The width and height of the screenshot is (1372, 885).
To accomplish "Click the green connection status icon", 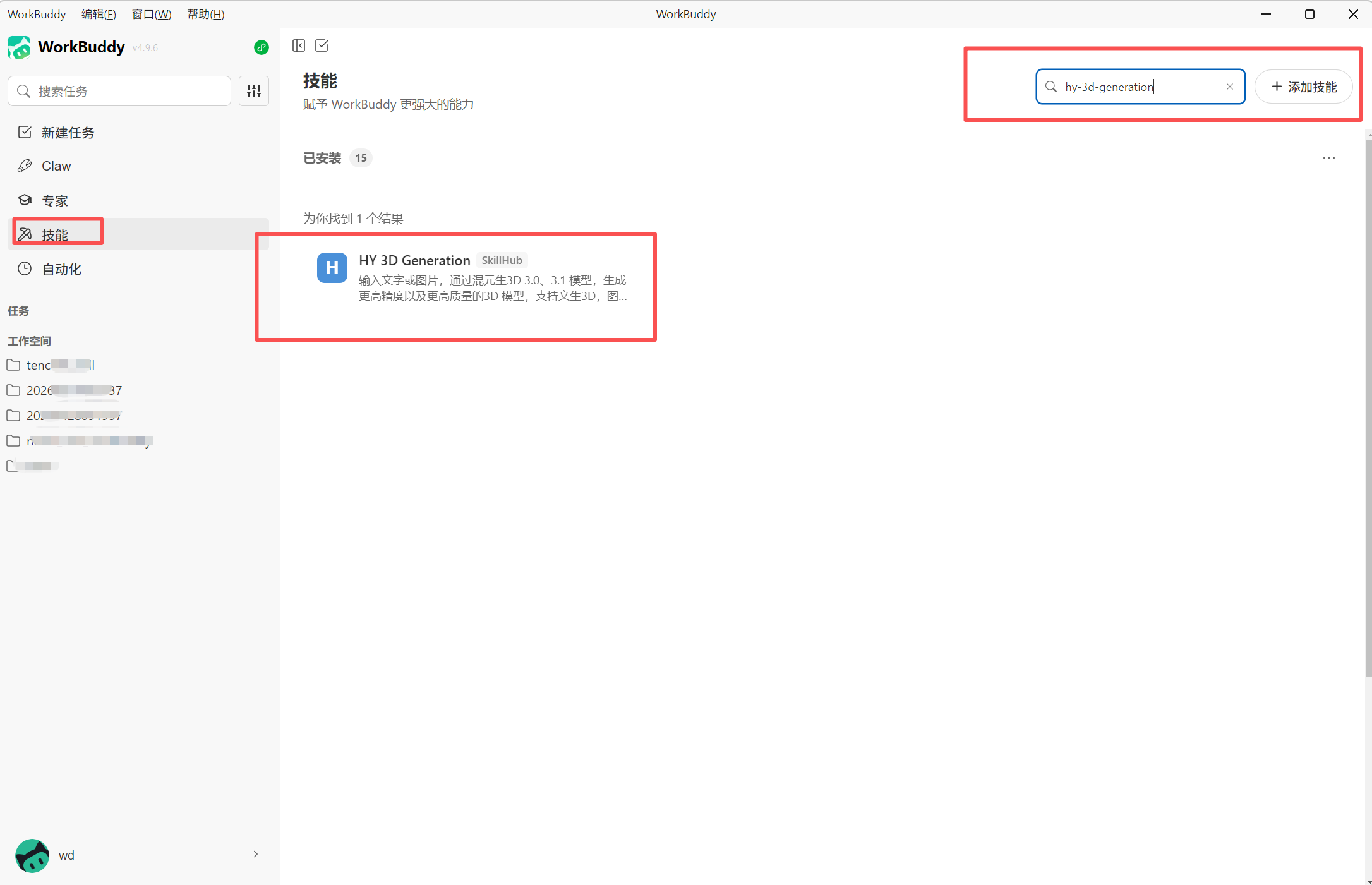I will 262,47.
